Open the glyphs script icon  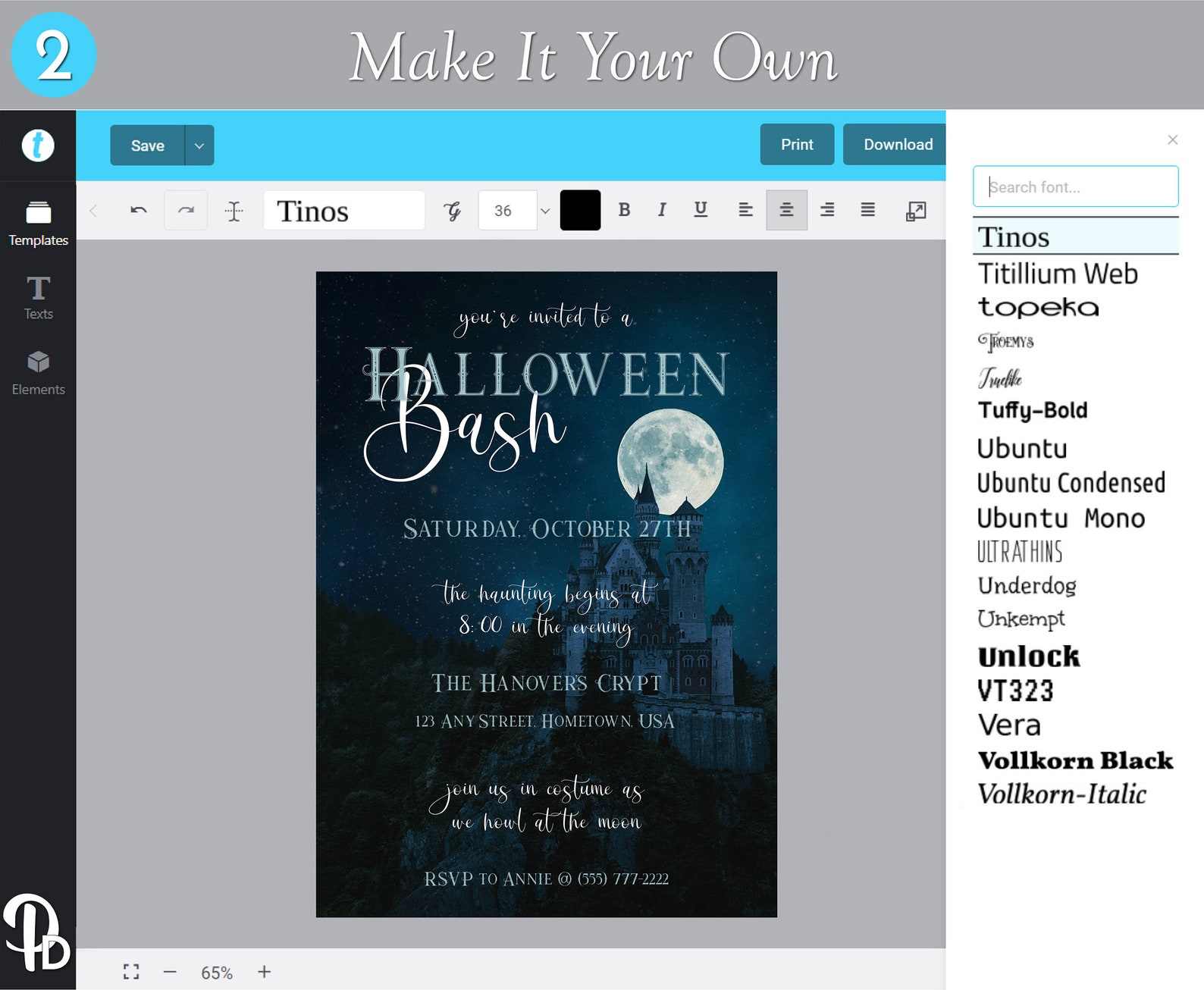tap(453, 211)
